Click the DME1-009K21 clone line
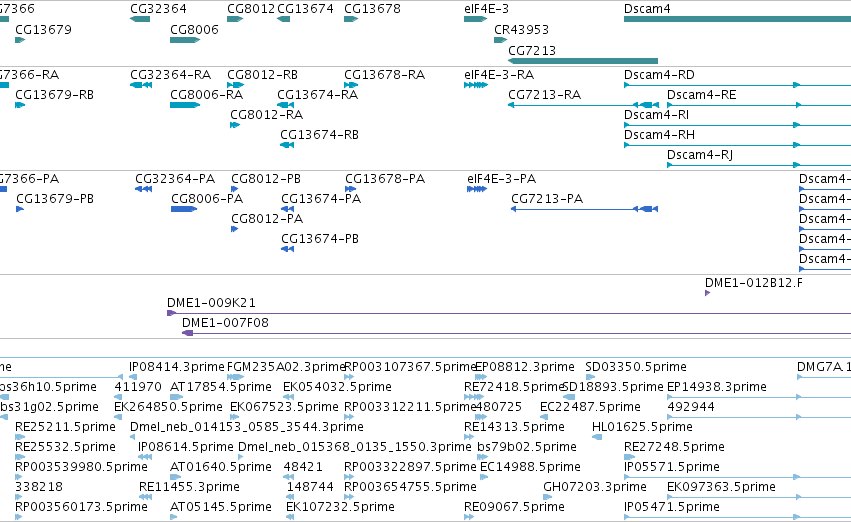 point(509,313)
